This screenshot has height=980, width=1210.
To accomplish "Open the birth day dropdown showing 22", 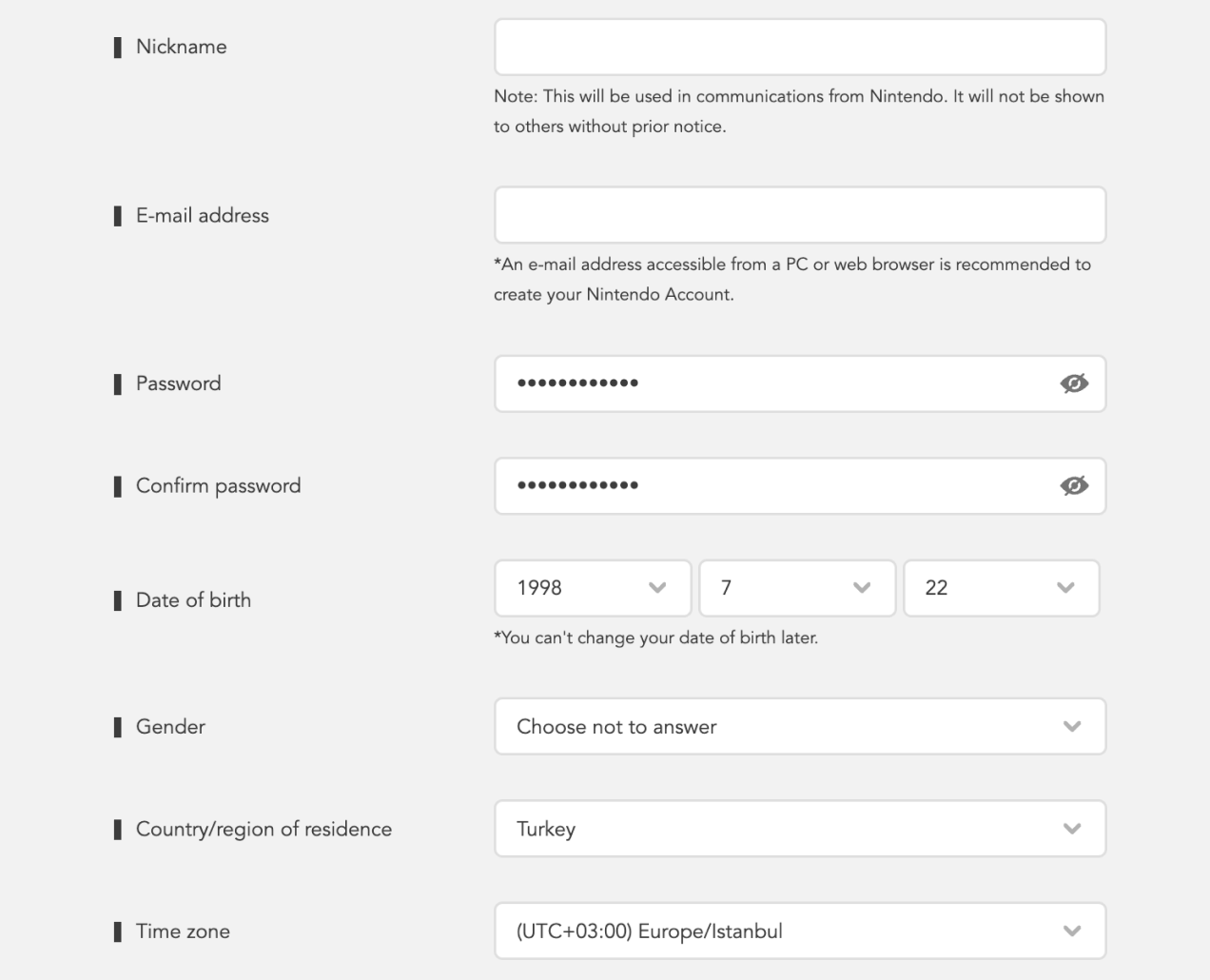I will (1001, 588).
